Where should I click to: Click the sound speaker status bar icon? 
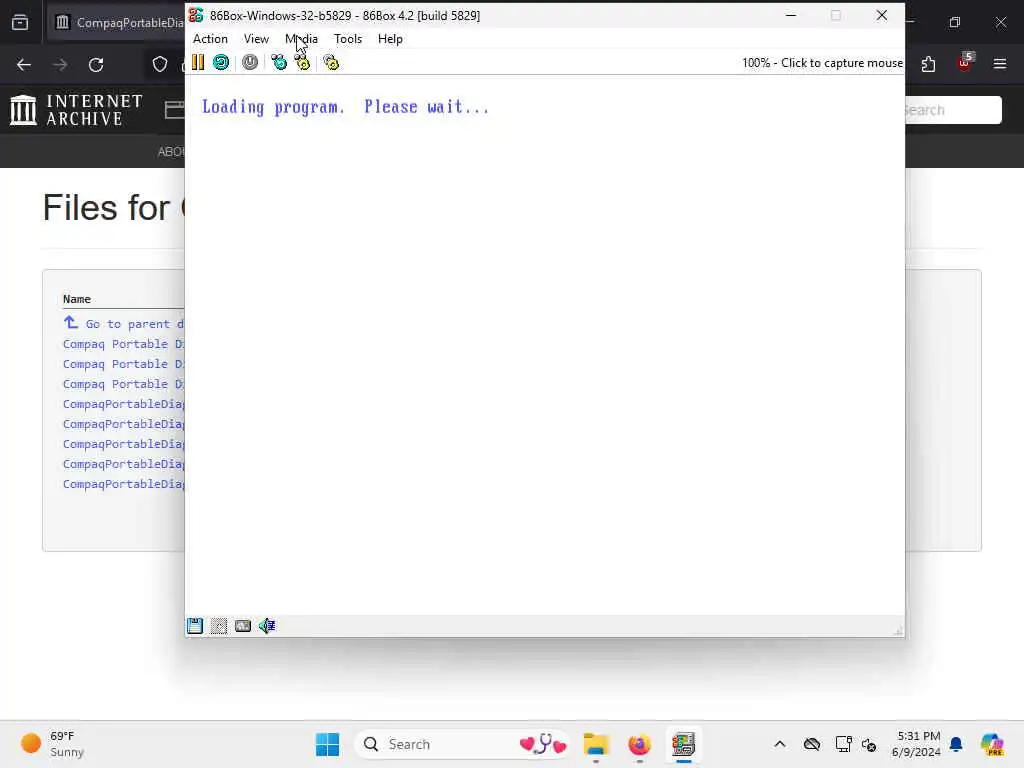[x=267, y=626]
